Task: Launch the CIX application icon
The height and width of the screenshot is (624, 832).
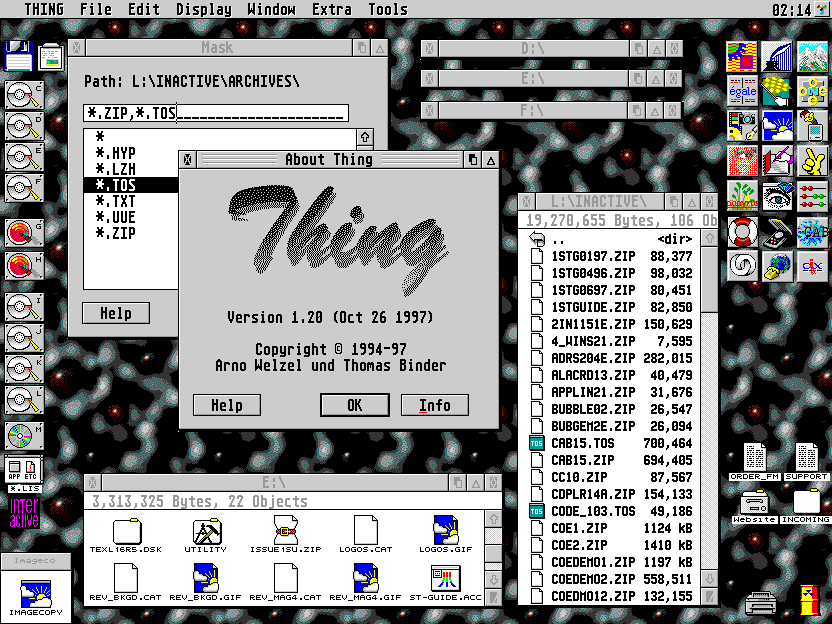Action: pyautogui.click(x=812, y=266)
